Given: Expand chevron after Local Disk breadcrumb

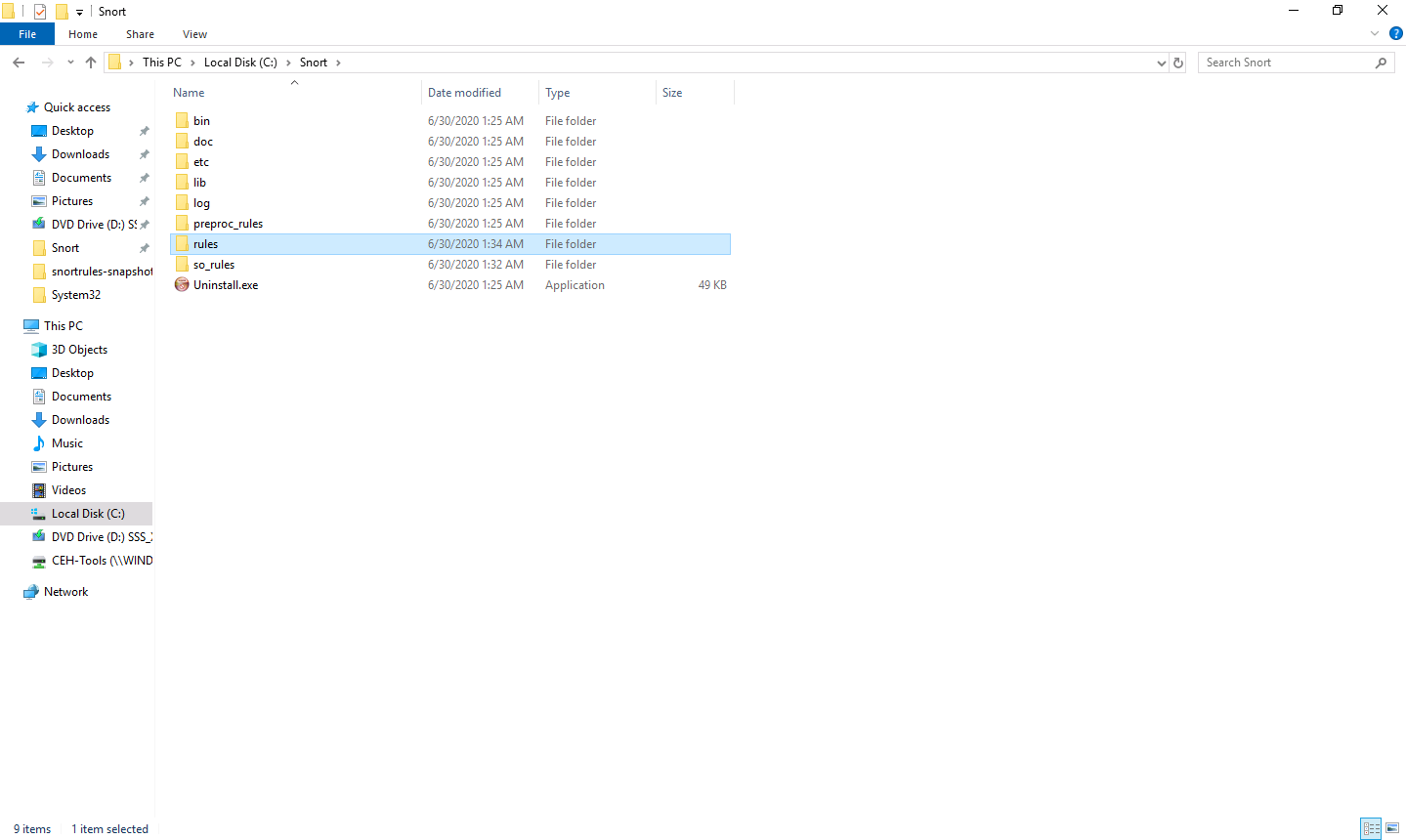Looking at the screenshot, I should point(288,63).
